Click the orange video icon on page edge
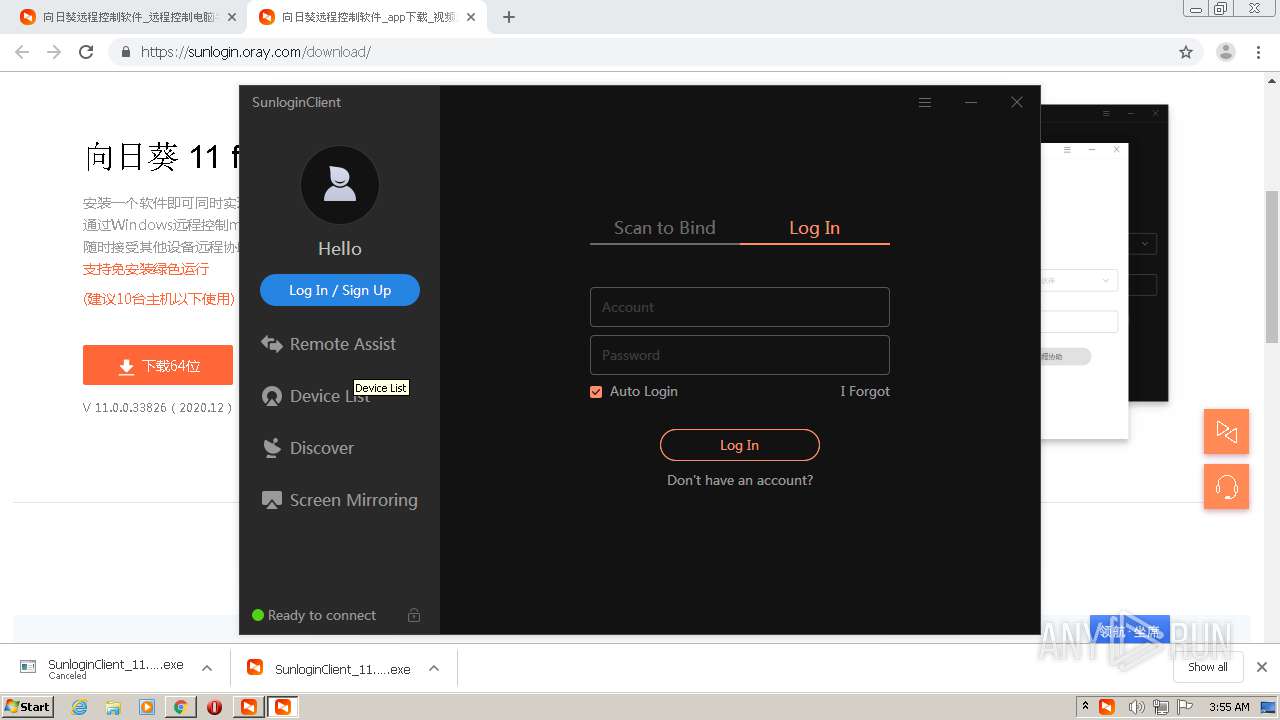Viewport: 1280px width, 720px height. [1226, 432]
